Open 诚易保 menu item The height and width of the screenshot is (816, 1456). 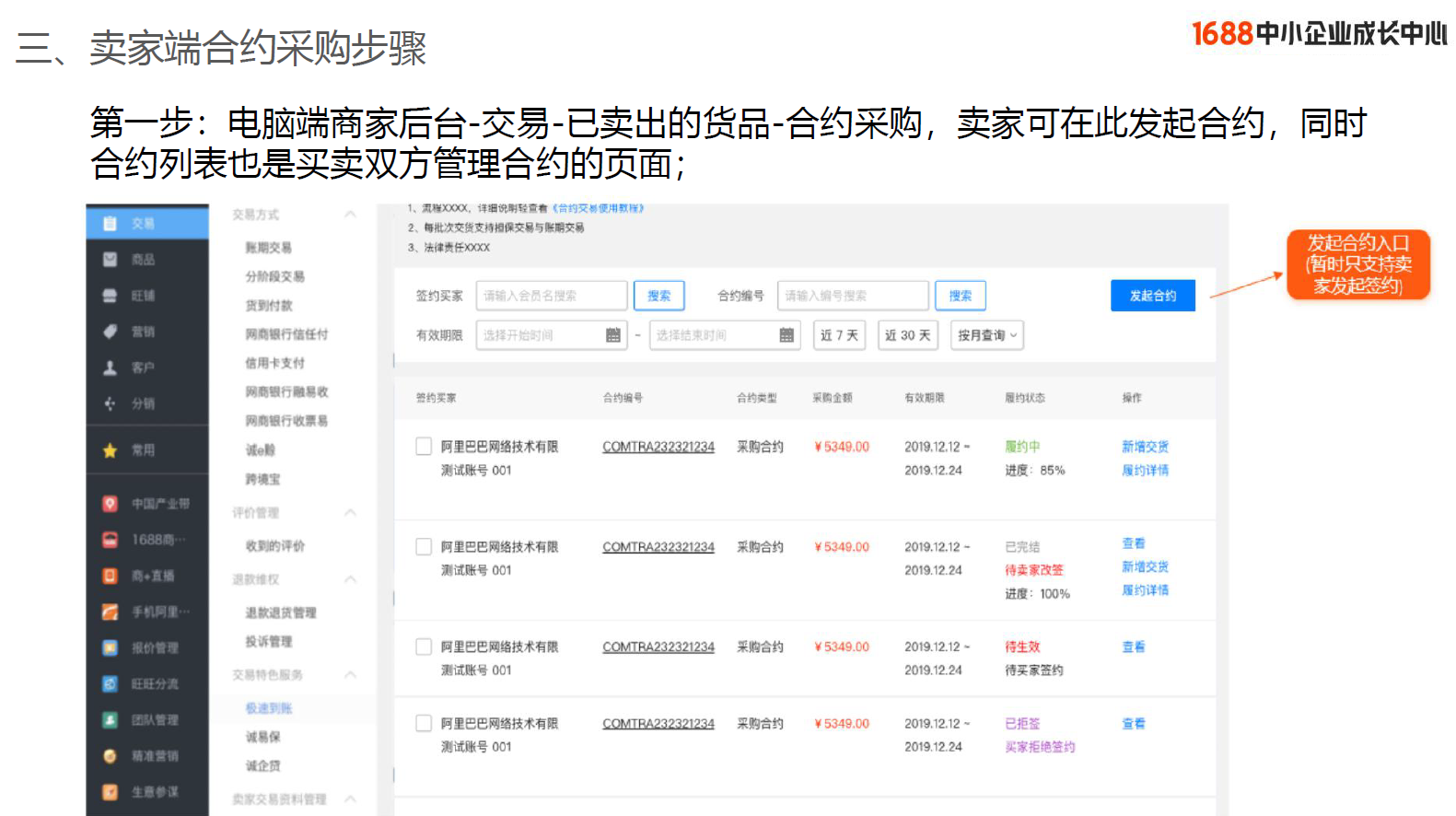point(262,737)
